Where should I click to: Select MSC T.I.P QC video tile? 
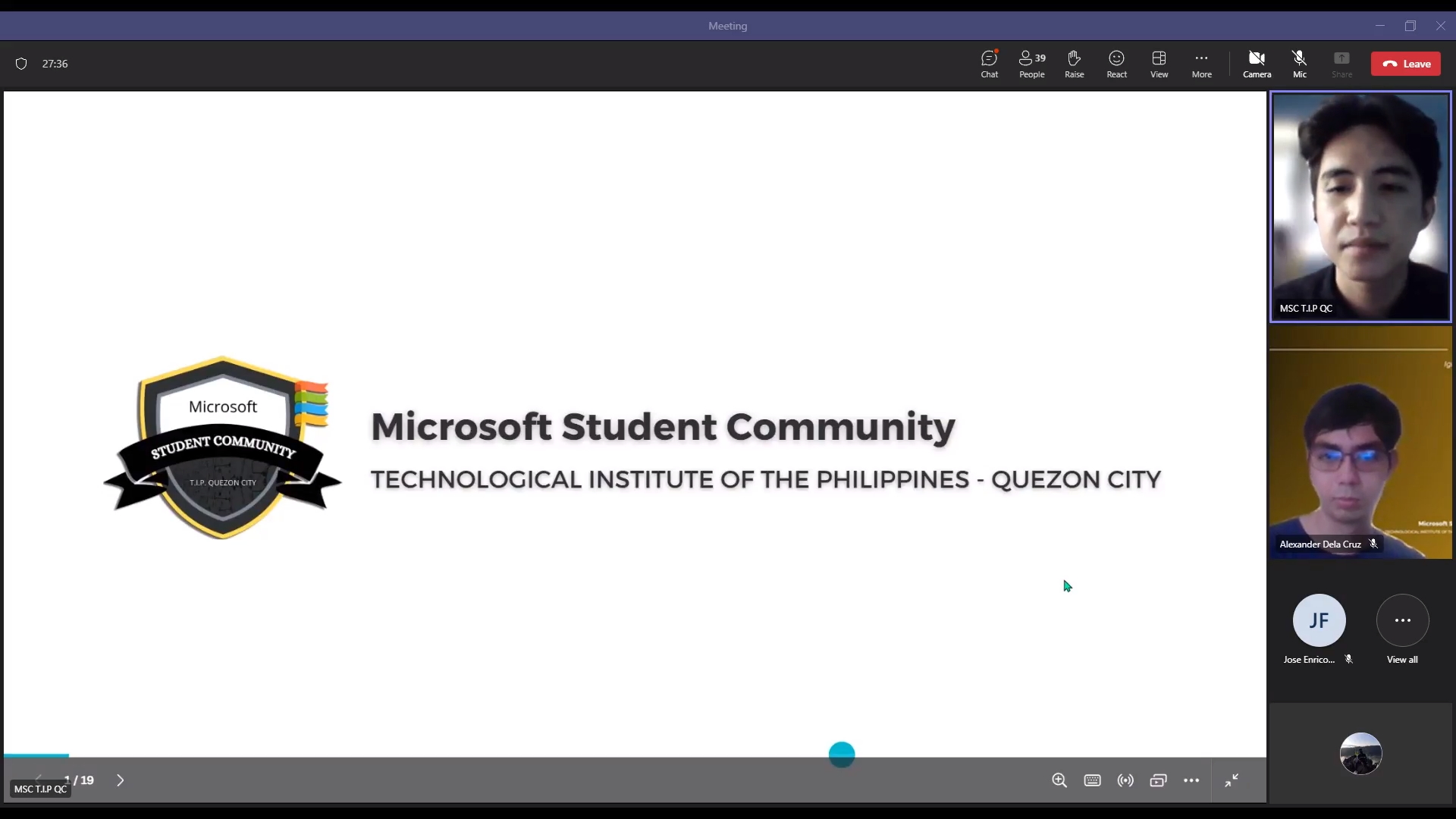(x=1360, y=207)
